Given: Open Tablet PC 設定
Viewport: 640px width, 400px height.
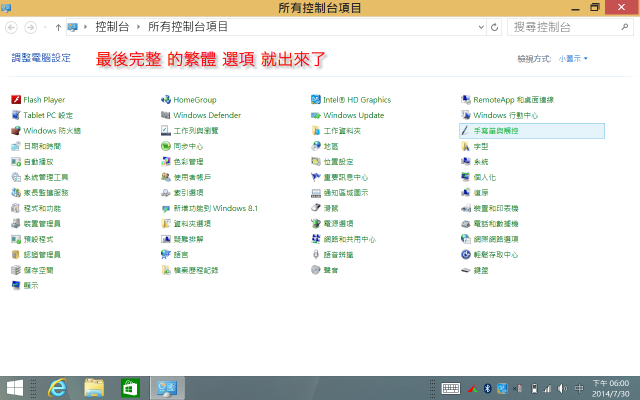Looking at the screenshot, I should coord(42,115).
